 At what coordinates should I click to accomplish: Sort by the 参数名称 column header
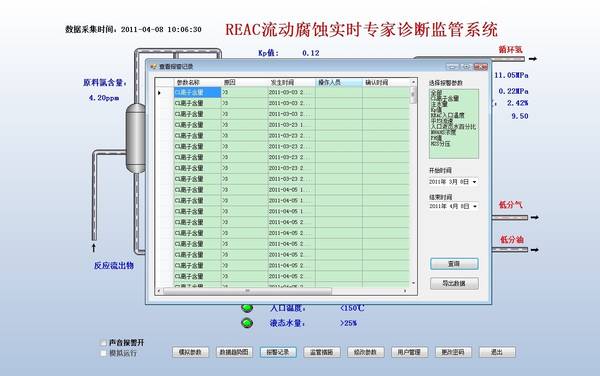tap(197, 82)
